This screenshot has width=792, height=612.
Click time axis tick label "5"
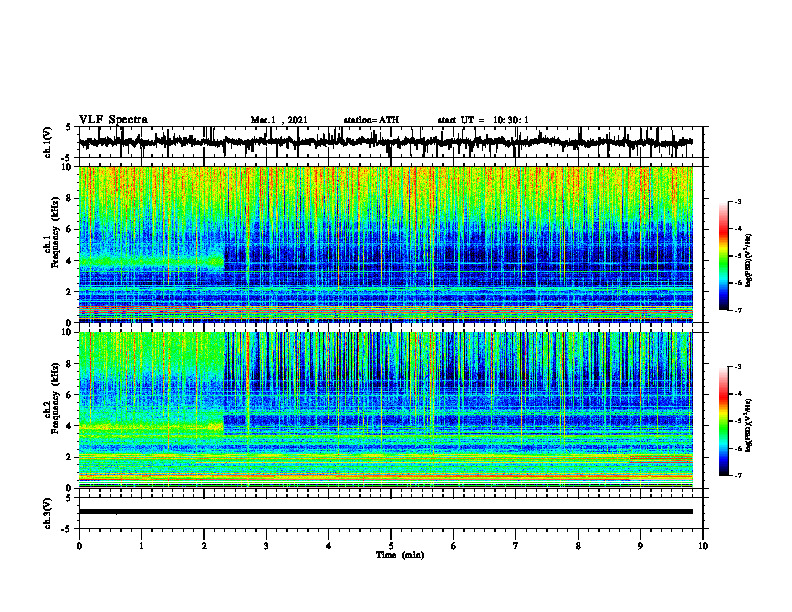391,546
